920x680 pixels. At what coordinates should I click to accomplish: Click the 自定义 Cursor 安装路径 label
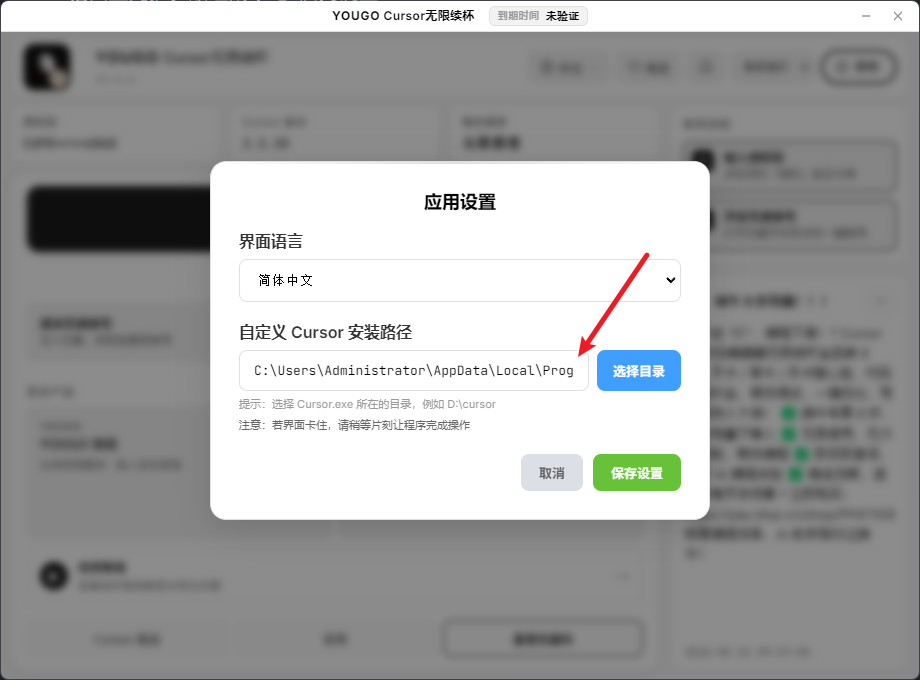325,333
